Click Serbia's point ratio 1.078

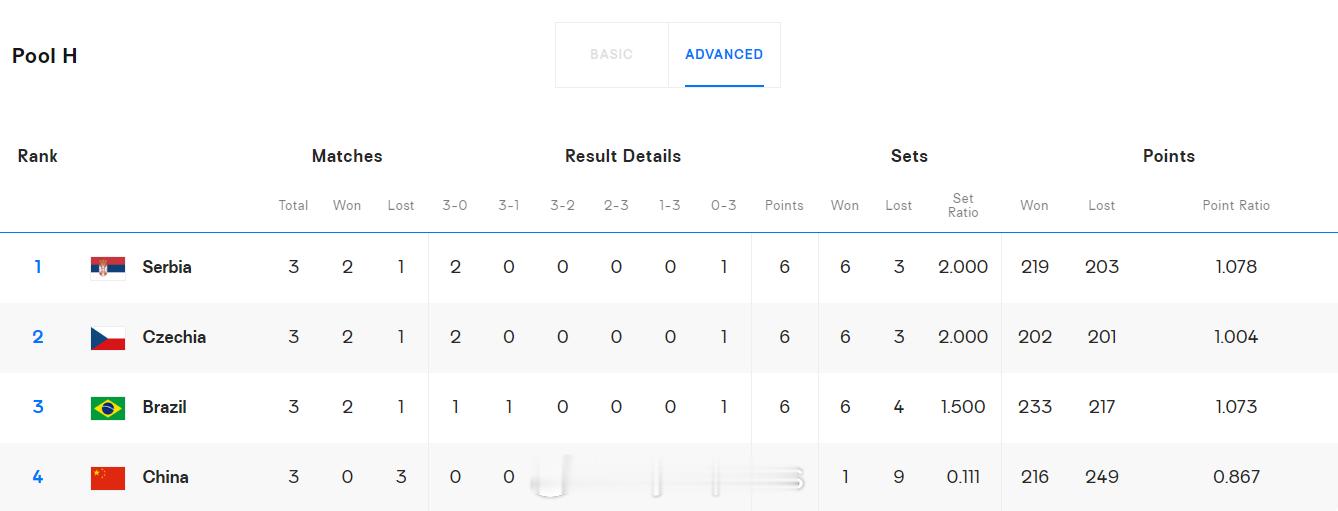click(1236, 267)
